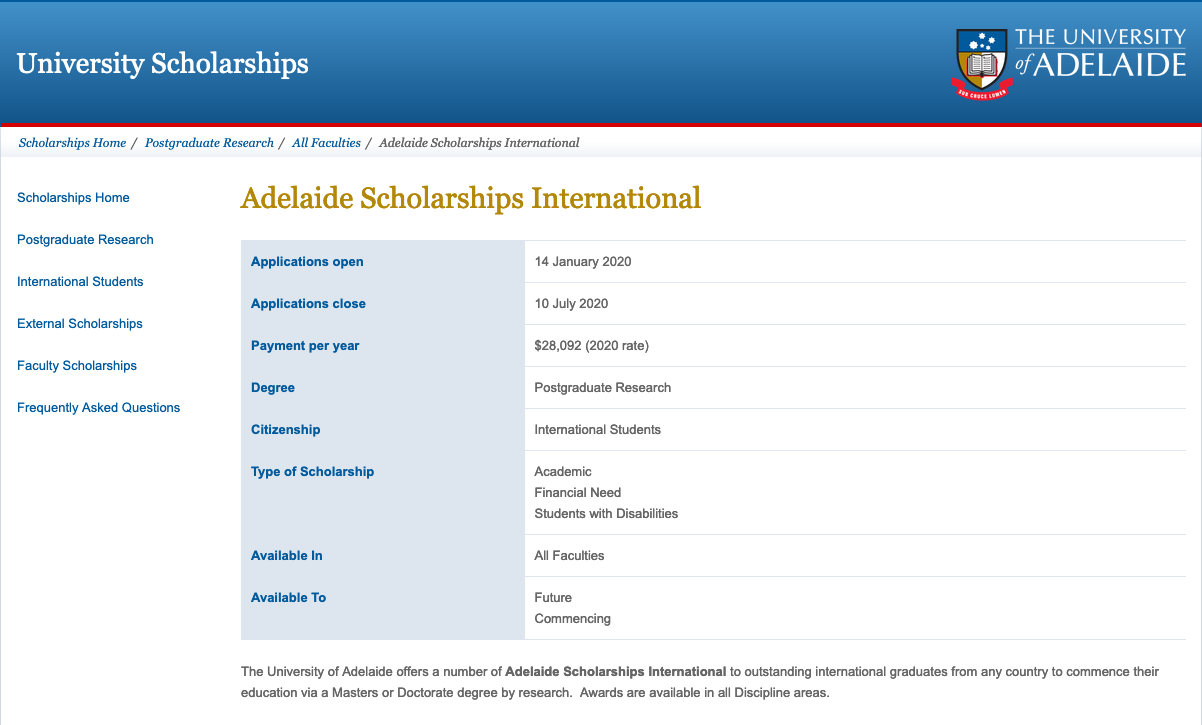Open Scholarships Home in sidebar

tap(73, 198)
